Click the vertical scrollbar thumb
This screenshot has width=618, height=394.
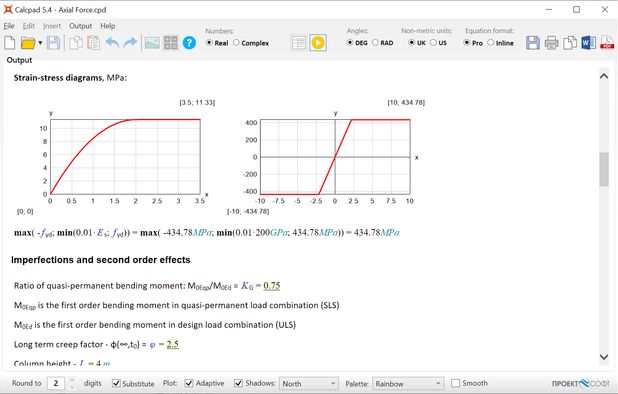(604, 169)
